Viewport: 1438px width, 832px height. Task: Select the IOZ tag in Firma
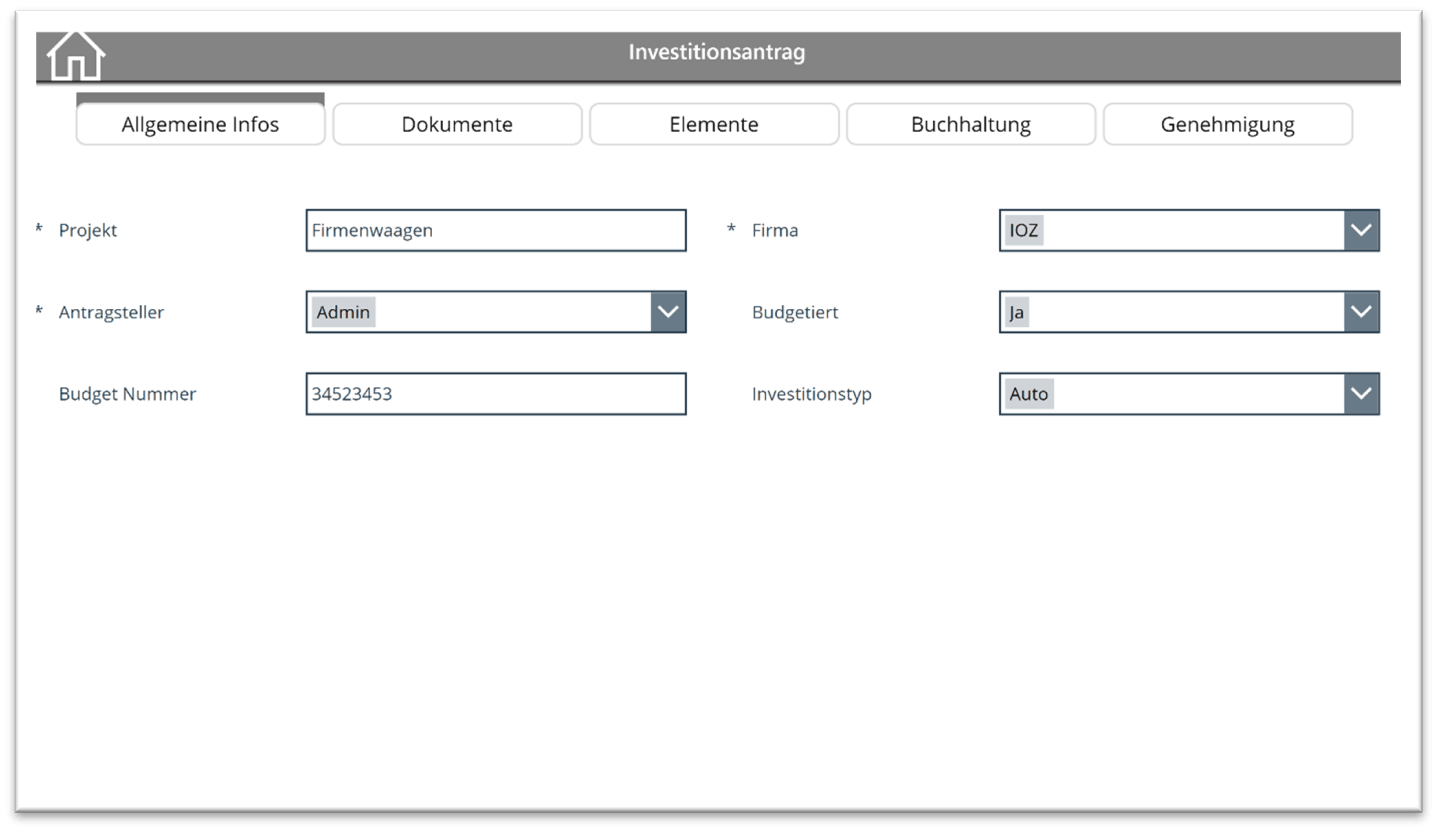point(1024,230)
